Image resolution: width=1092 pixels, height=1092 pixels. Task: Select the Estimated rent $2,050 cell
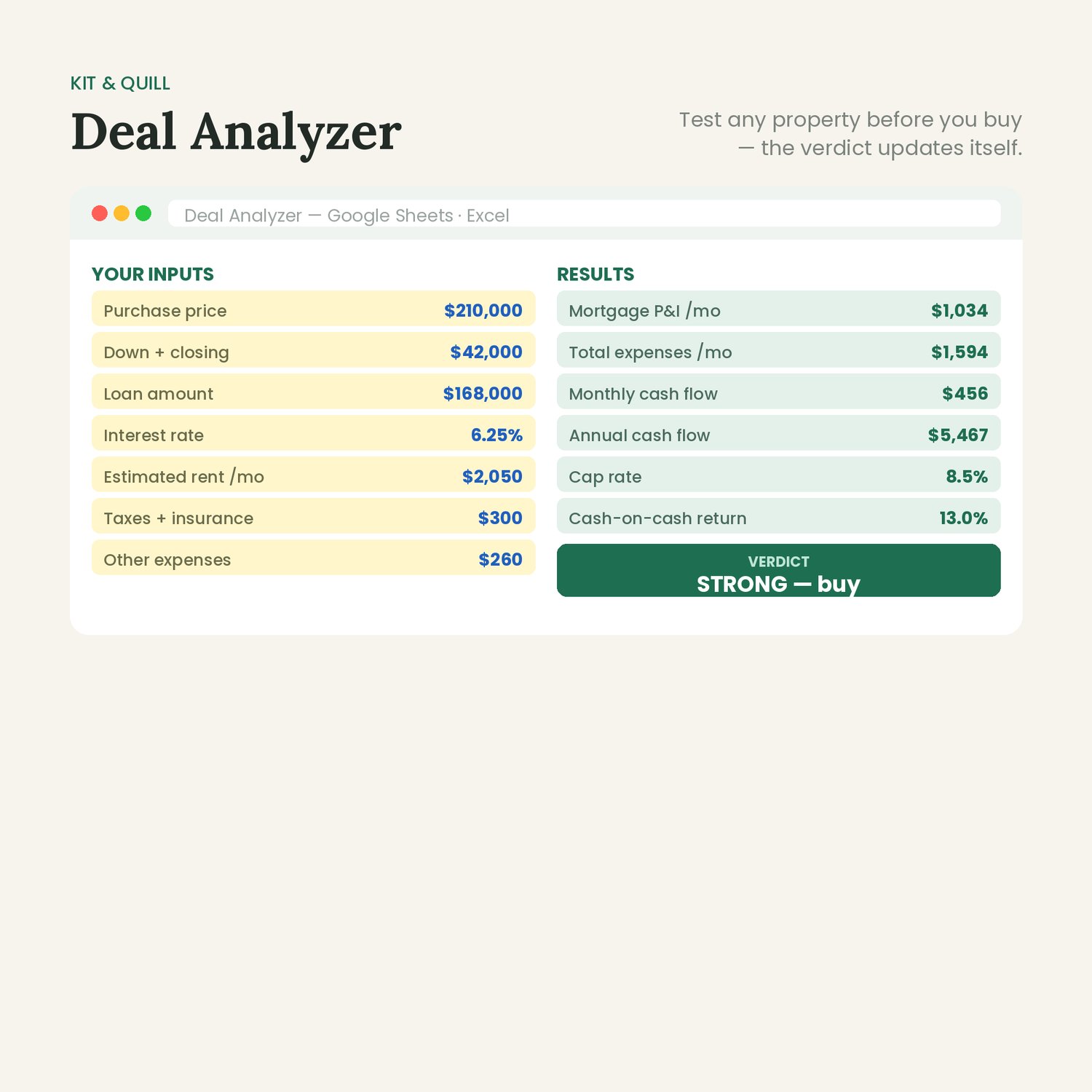pos(314,475)
